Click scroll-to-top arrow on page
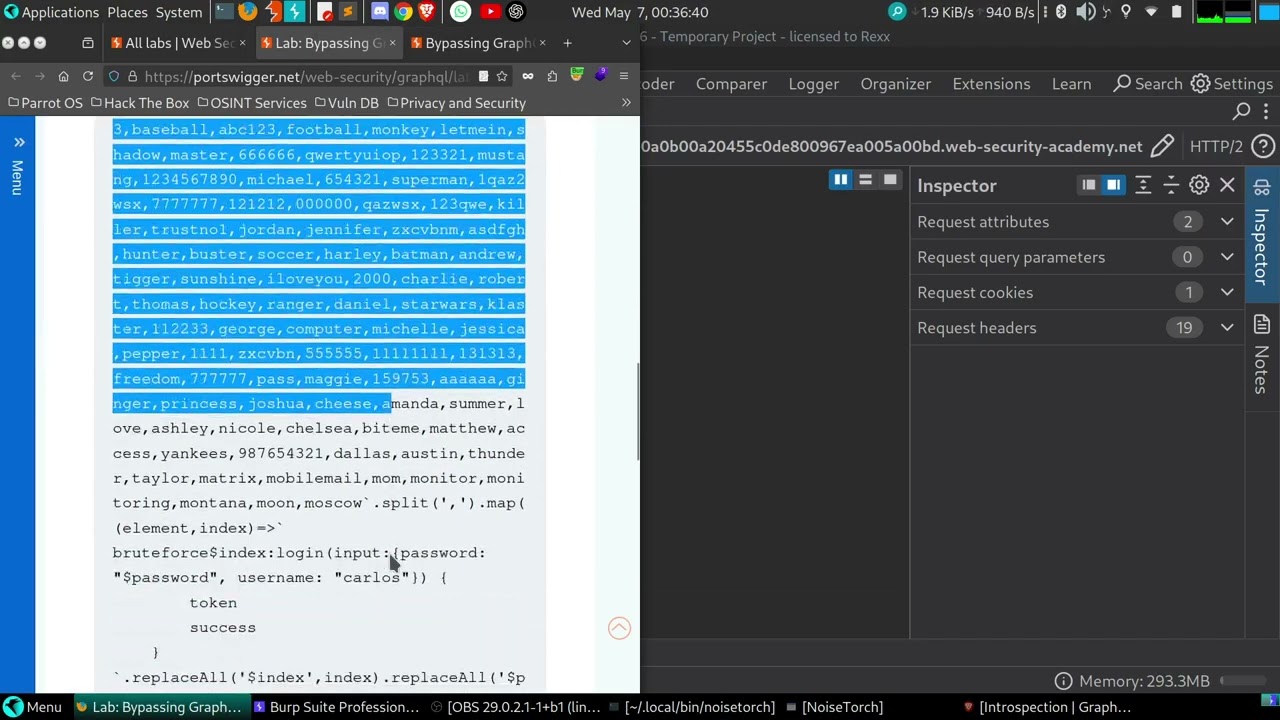 coord(619,628)
